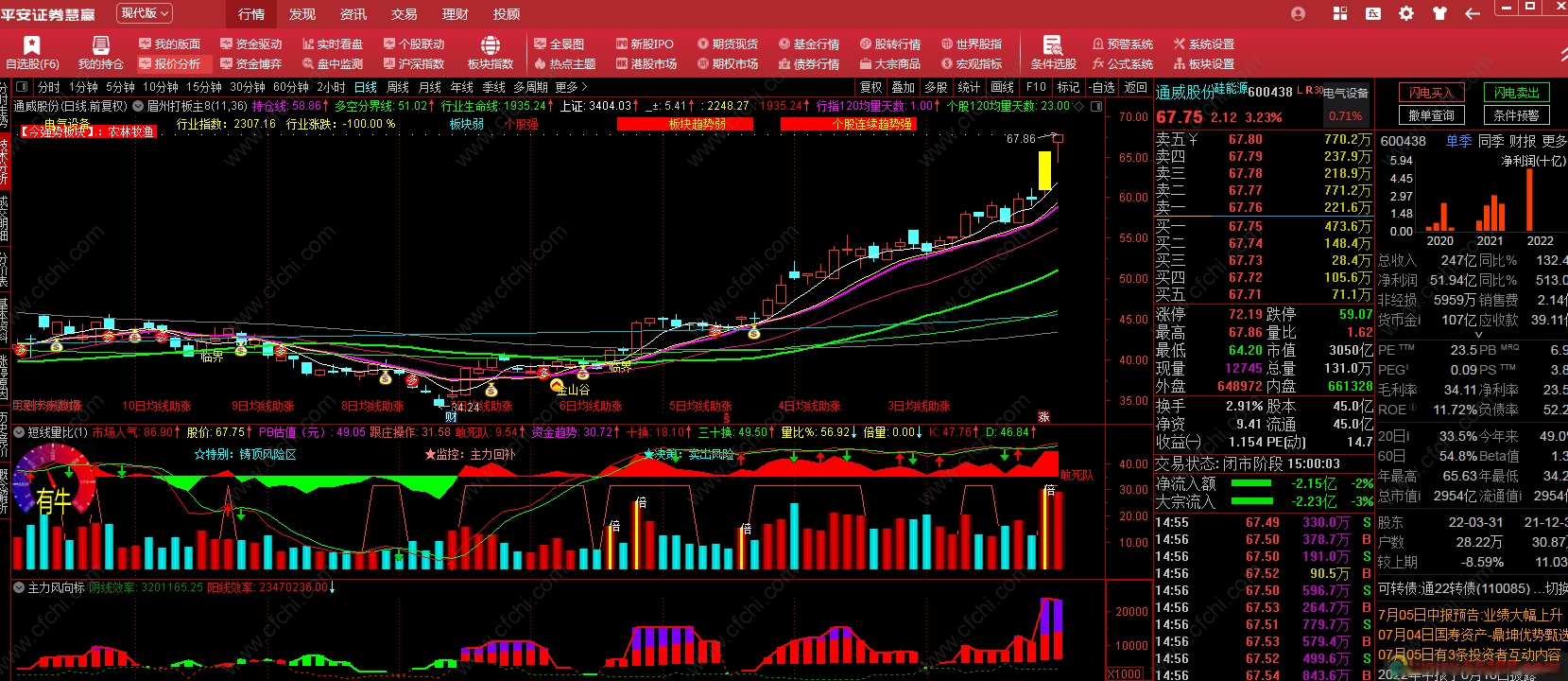Image resolution: width=1568 pixels, height=681 pixels.
Task: Open 热点主题 hot themes
Action: [x=564, y=64]
